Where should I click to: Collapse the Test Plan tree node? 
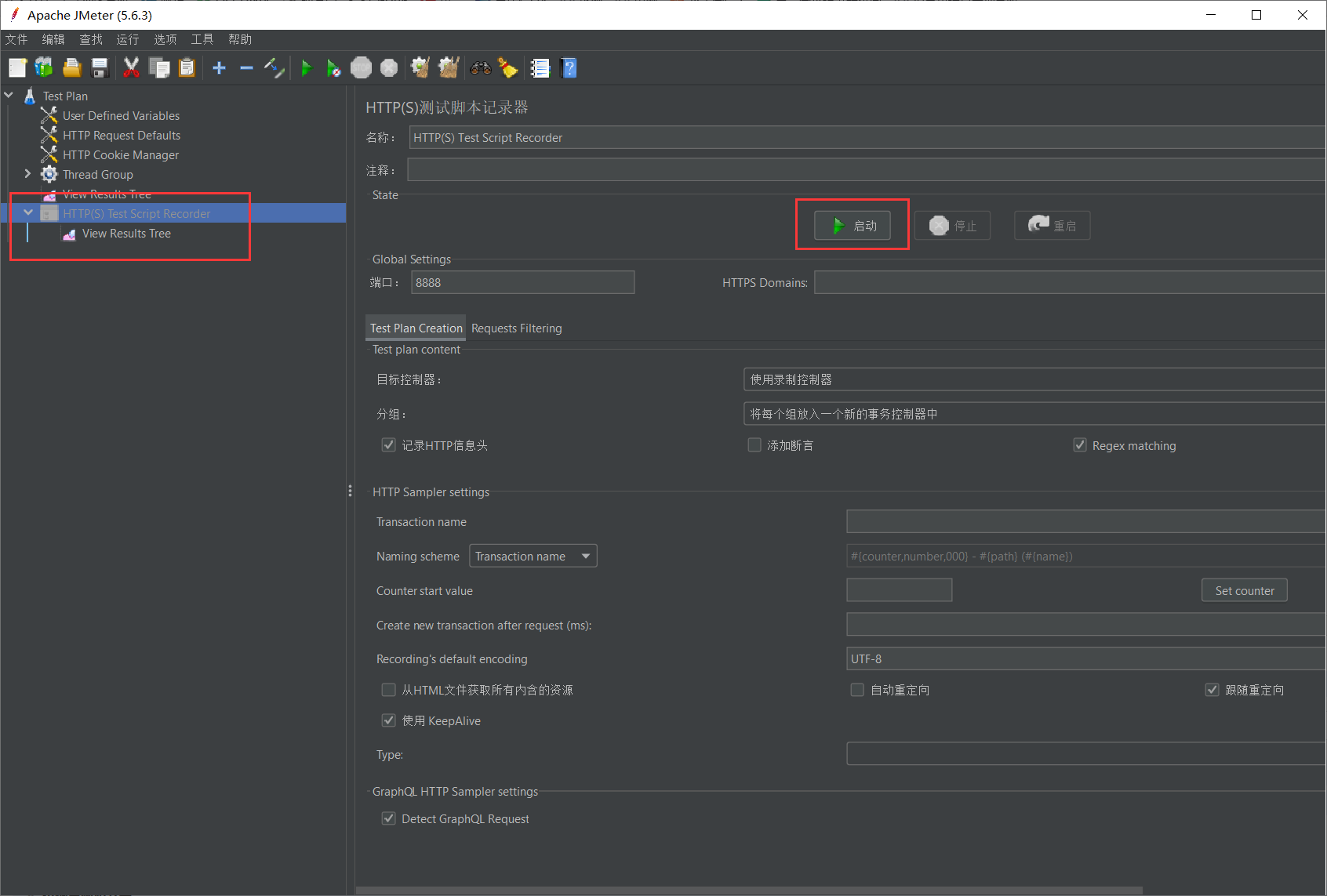click(9, 96)
